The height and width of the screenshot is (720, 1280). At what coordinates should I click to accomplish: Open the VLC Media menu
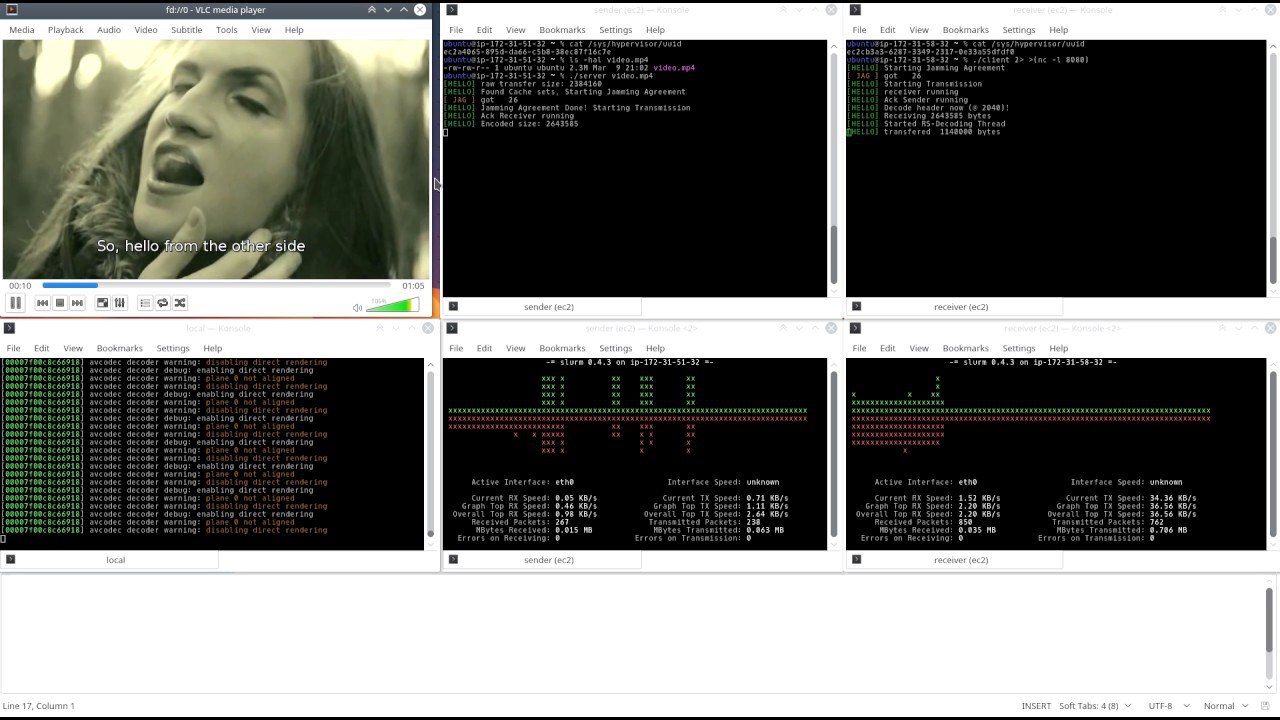tap(22, 30)
